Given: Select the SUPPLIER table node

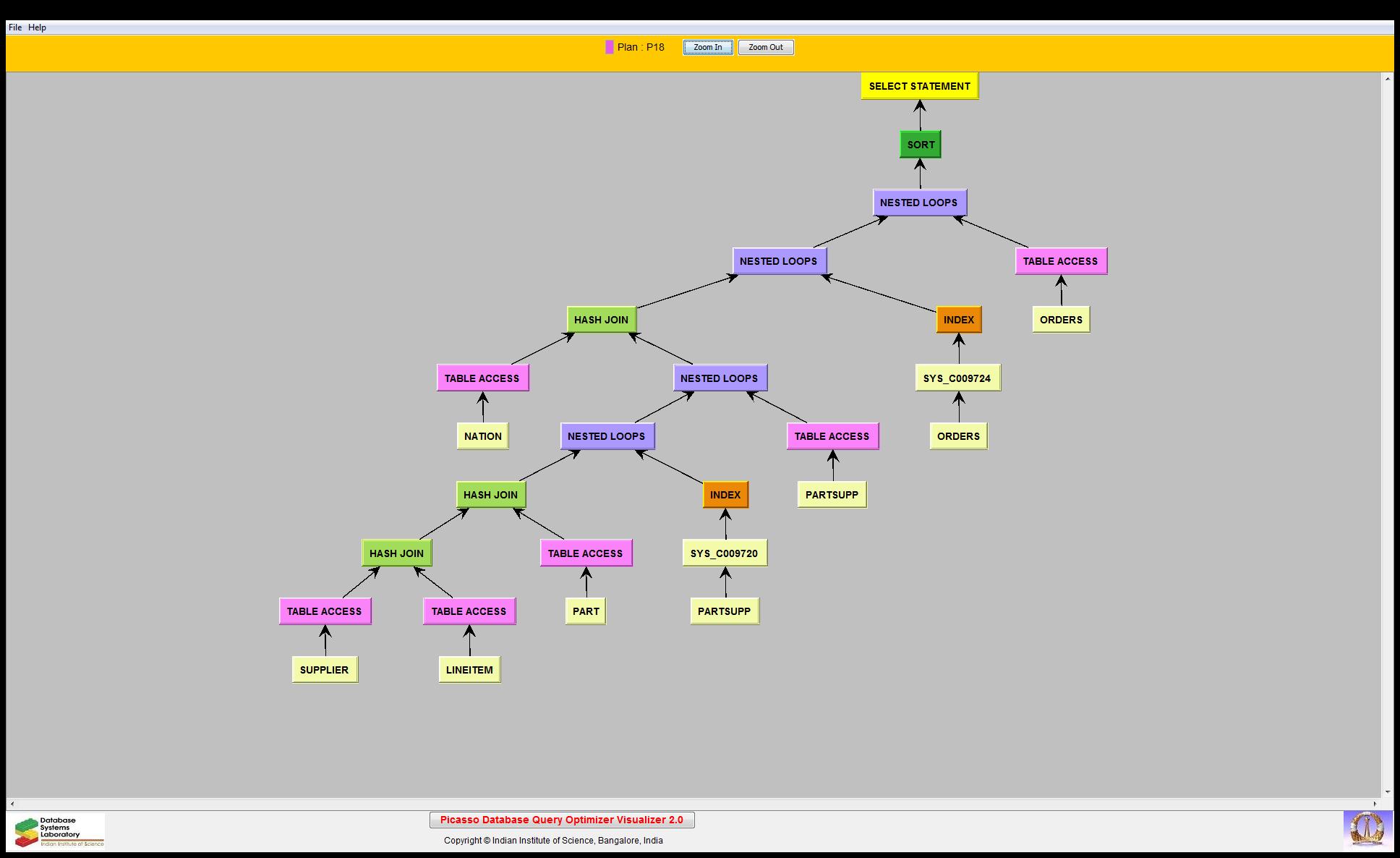Looking at the screenshot, I should (324, 670).
